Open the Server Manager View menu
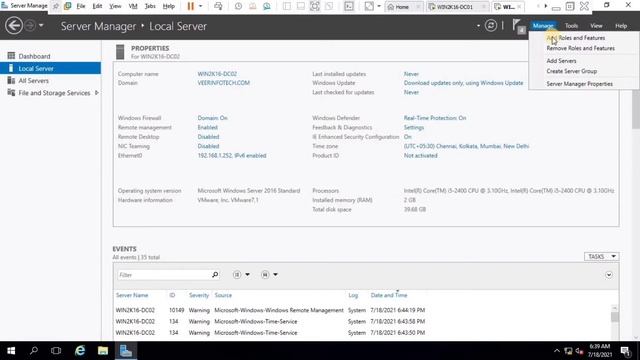 tap(596, 26)
